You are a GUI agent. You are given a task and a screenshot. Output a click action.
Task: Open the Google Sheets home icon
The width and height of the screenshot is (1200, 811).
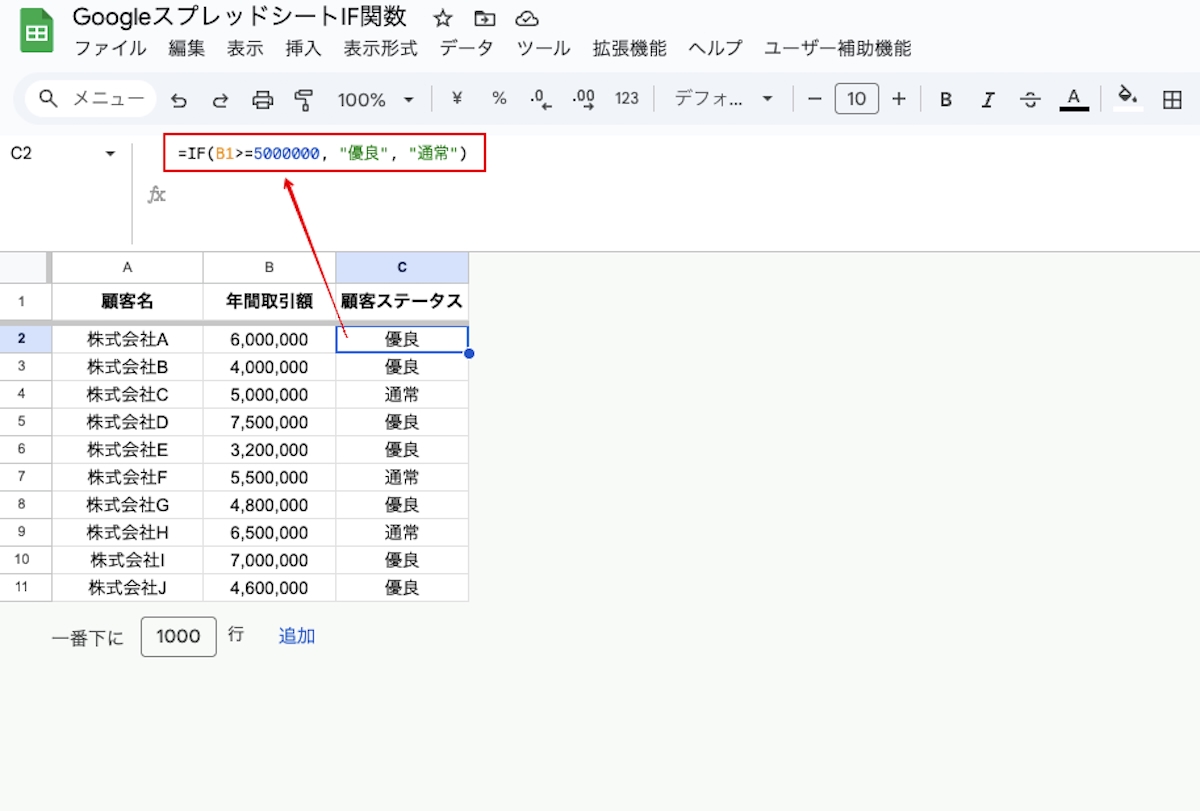pyautogui.click(x=37, y=33)
